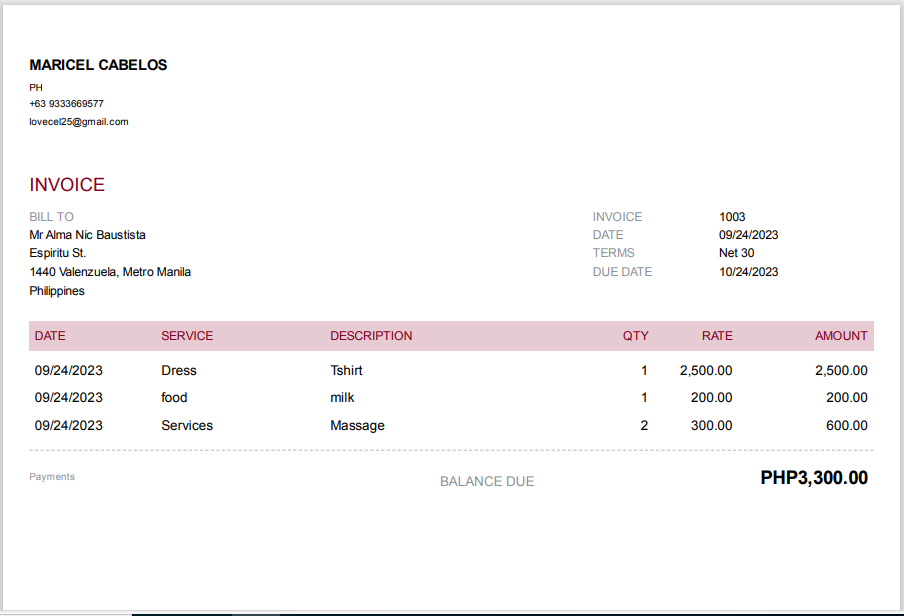Click the 600.00 amount for Services
The height and width of the screenshot is (616, 904).
point(846,426)
